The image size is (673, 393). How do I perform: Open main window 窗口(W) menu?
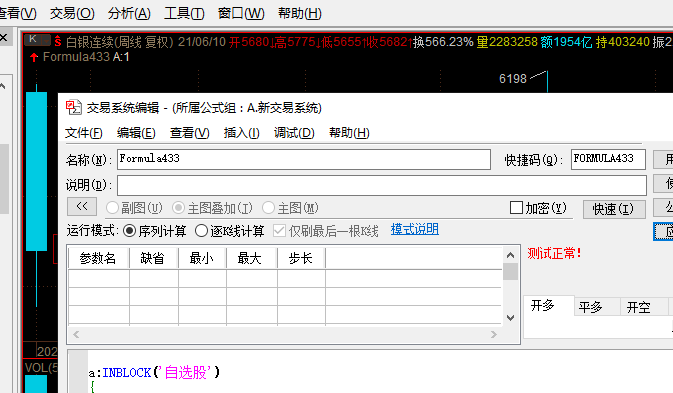coord(241,13)
